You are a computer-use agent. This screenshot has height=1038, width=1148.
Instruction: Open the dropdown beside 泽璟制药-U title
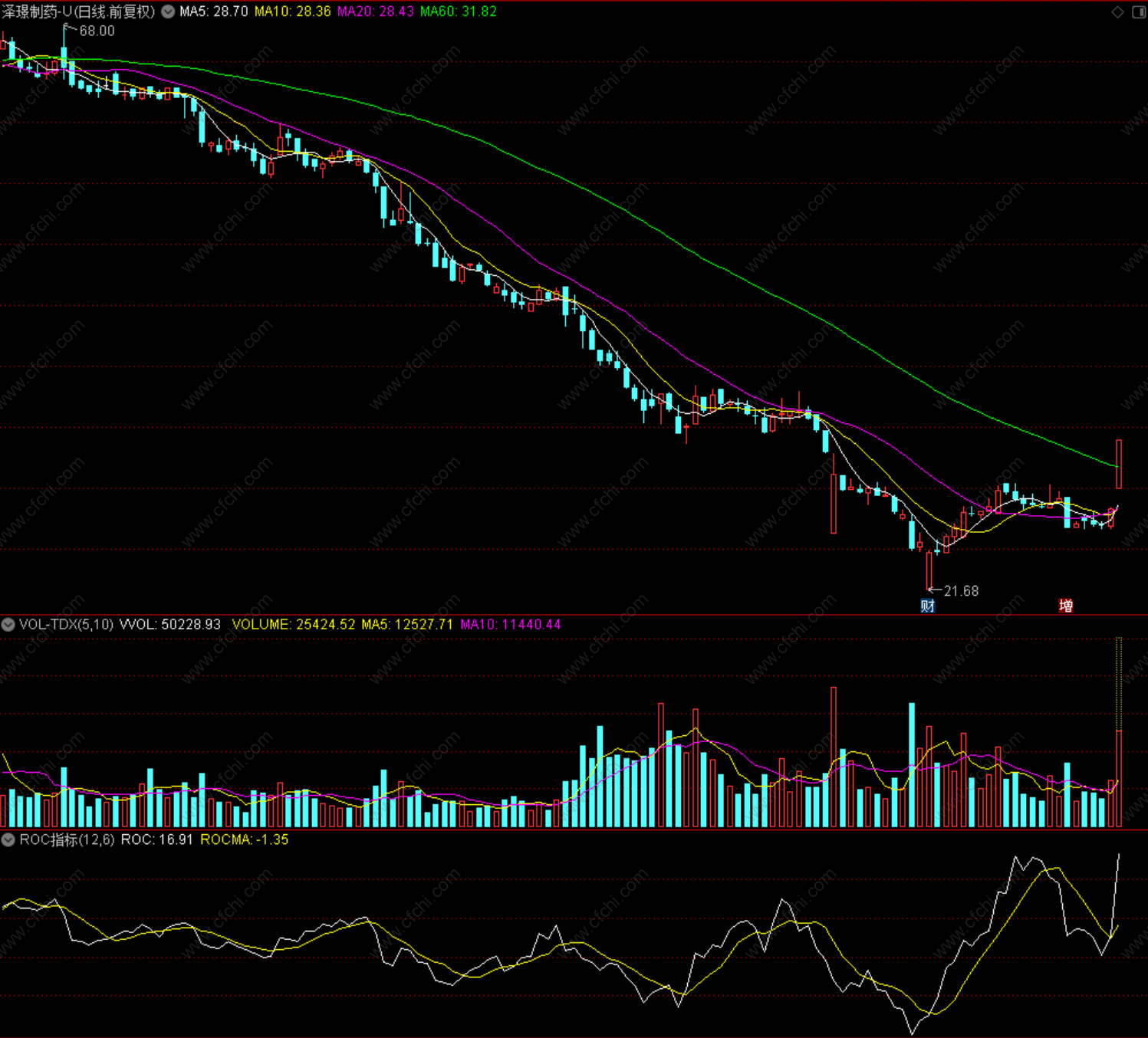[168, 11]
